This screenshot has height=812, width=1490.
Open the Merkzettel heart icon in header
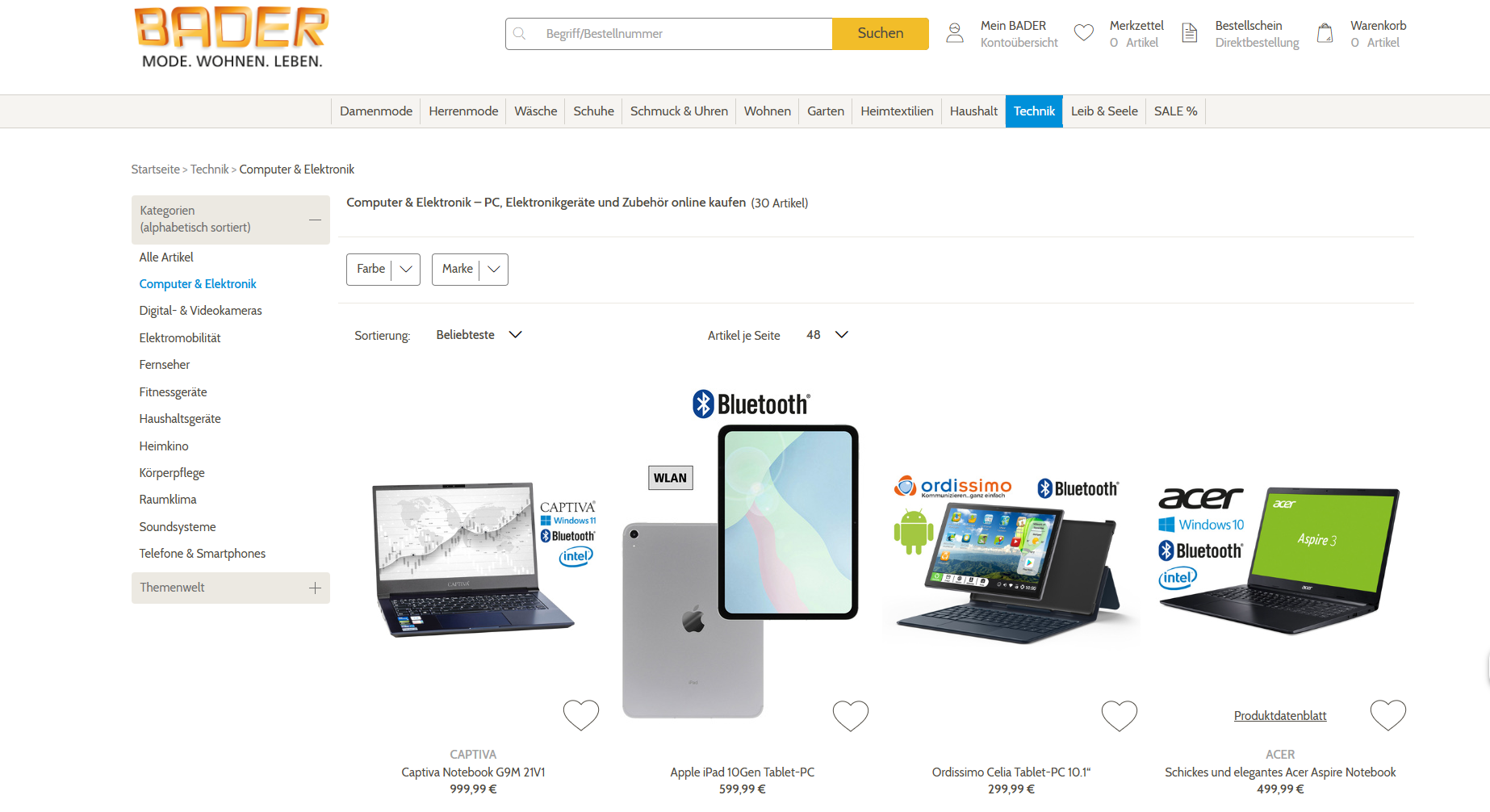1084,33
